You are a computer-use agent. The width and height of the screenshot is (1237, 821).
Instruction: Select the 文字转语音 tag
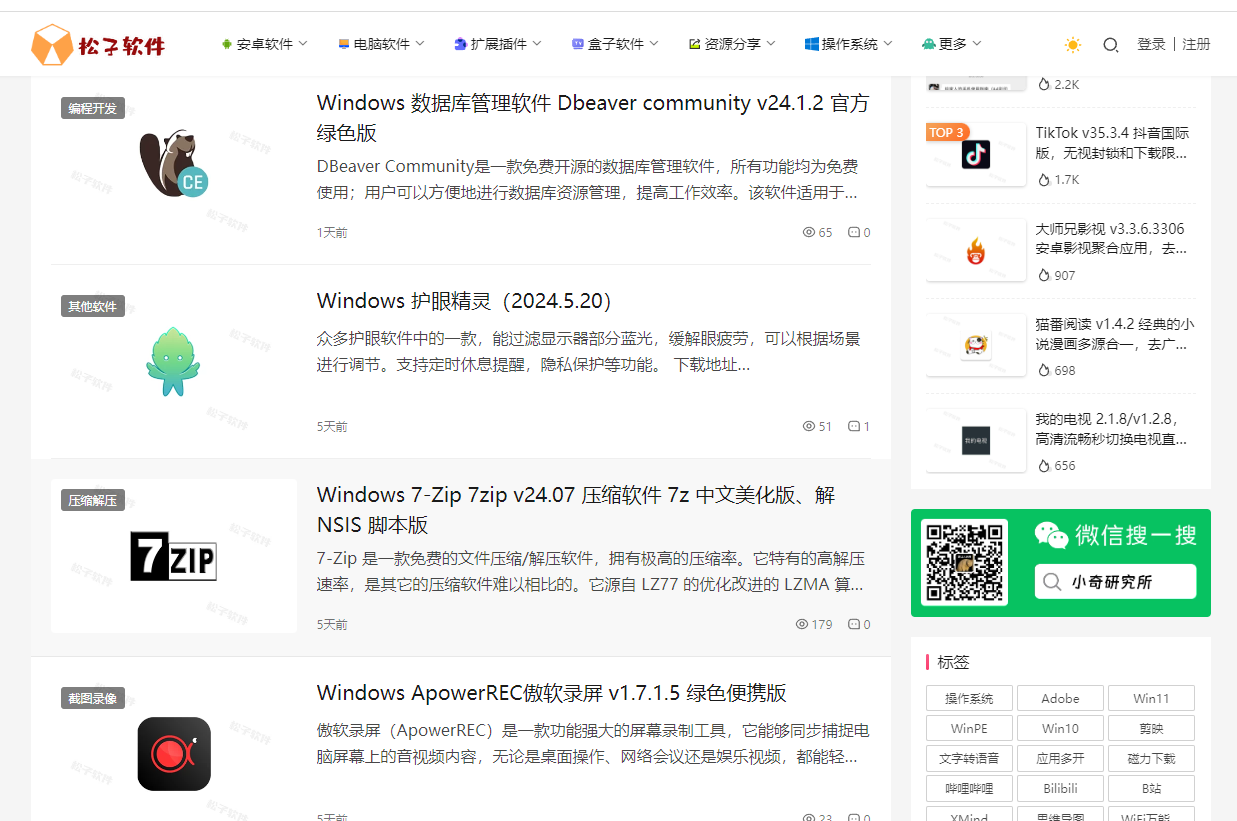(x=969, y=758)
